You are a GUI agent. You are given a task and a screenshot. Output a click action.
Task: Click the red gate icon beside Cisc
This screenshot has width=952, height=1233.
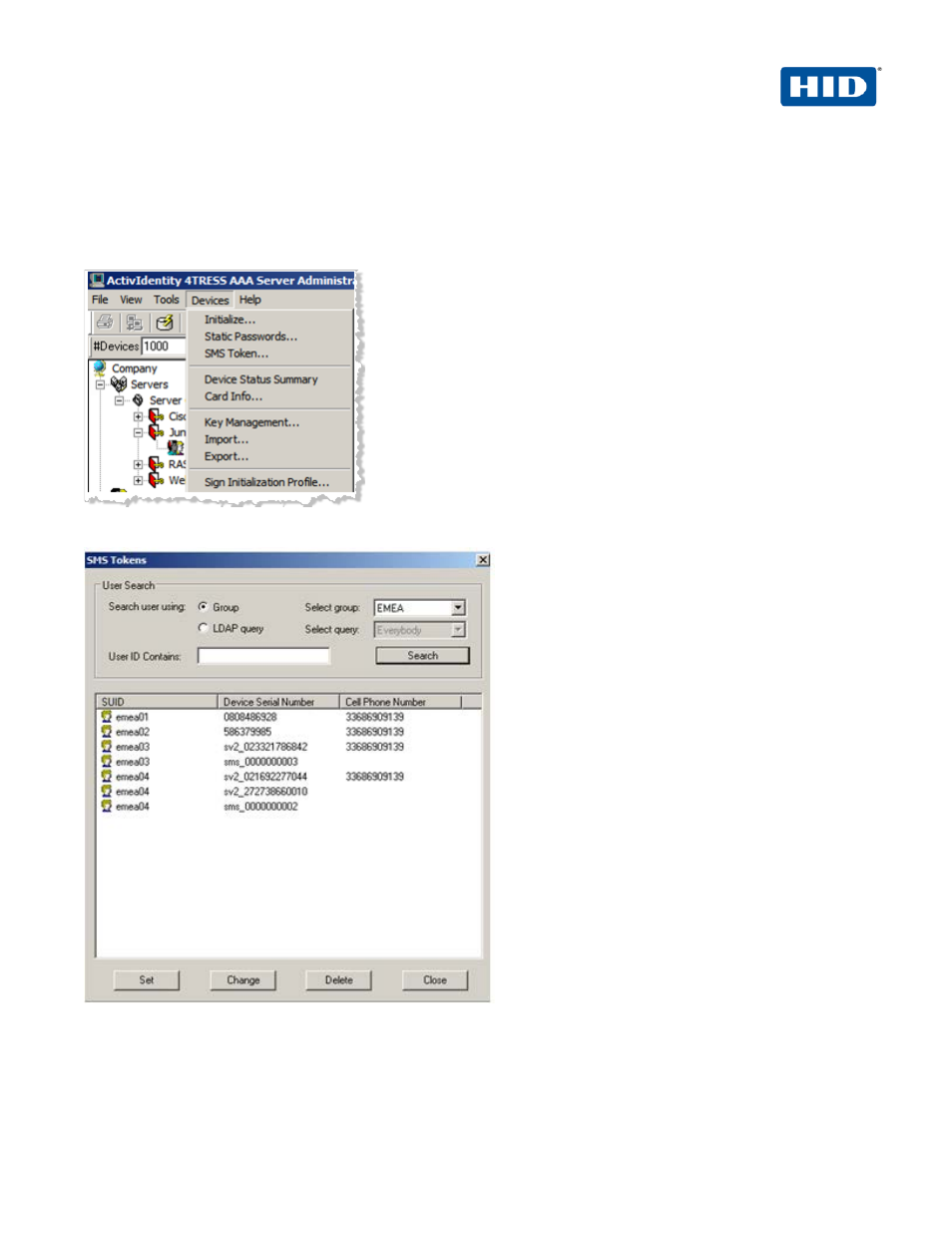click(156, 416)
